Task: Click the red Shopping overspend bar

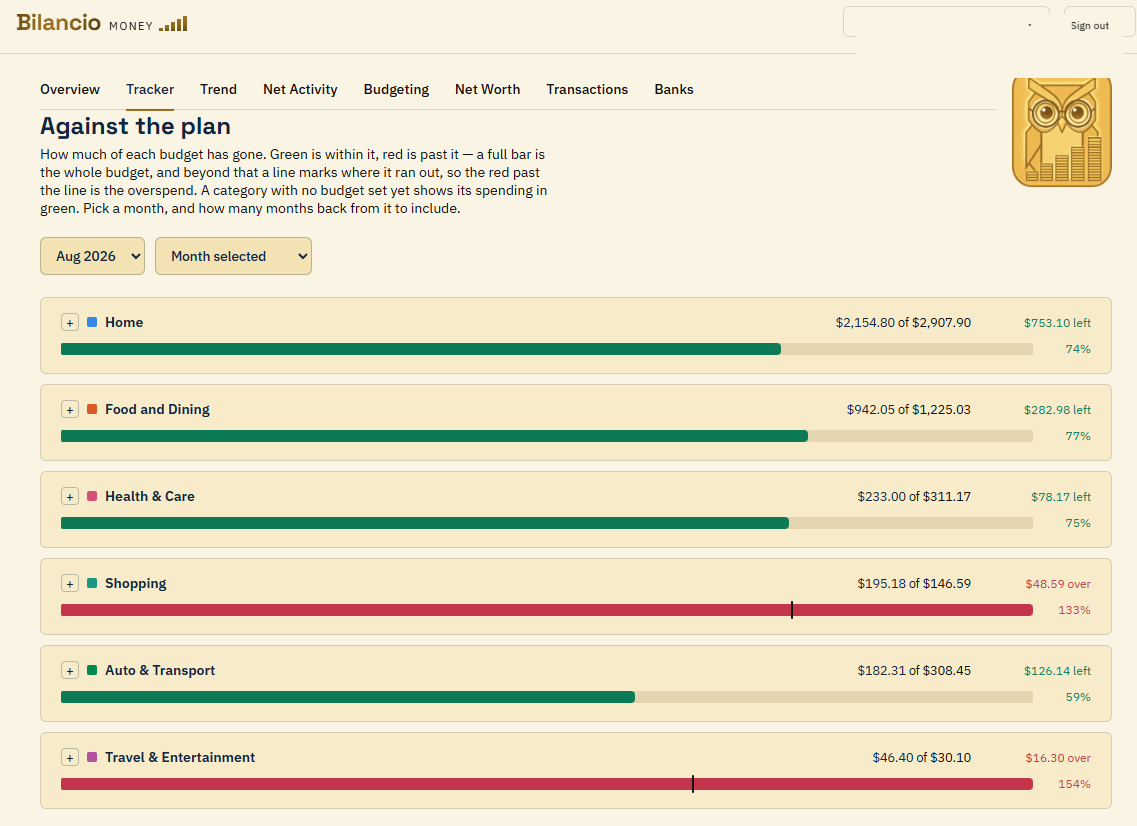Action: 547,610
